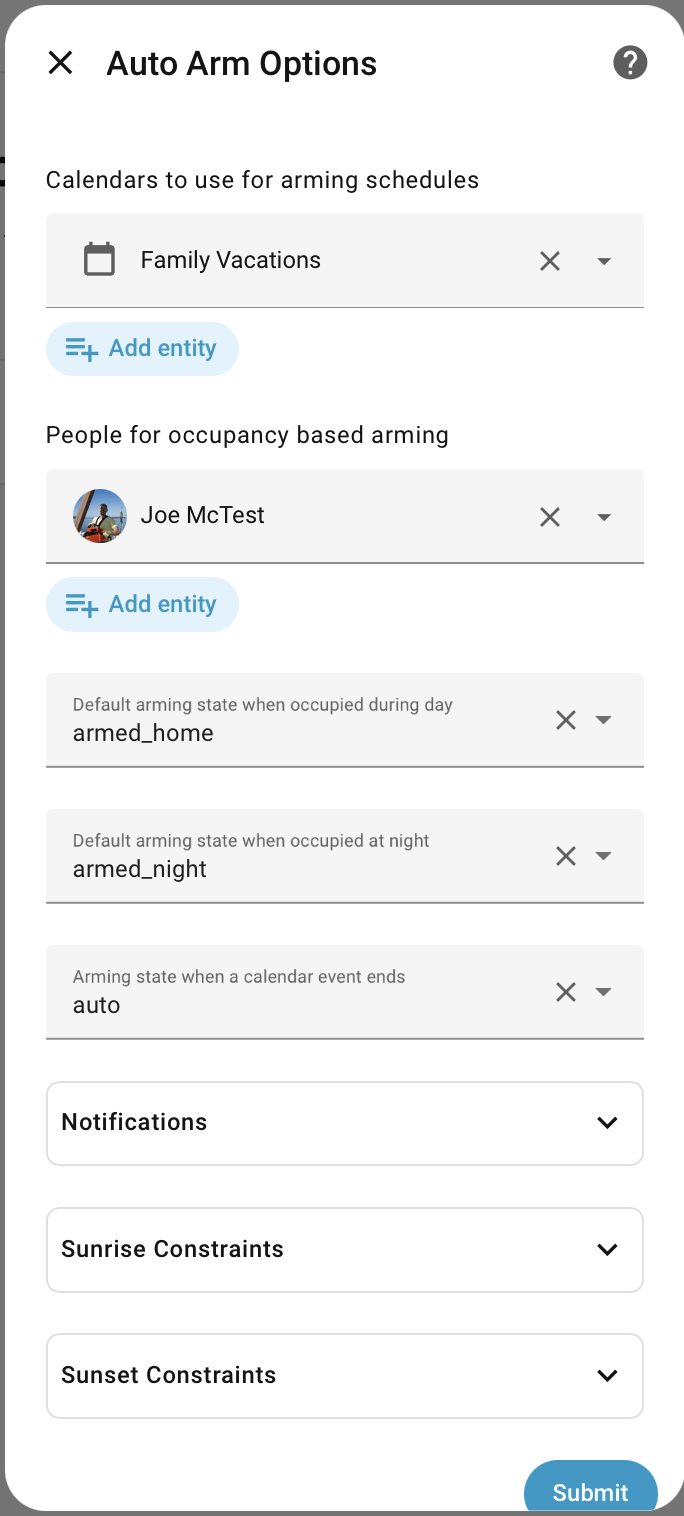The image size is (684, 1516).
Task: Remove Joe McTest using the X icon
Action: (550, 516)
